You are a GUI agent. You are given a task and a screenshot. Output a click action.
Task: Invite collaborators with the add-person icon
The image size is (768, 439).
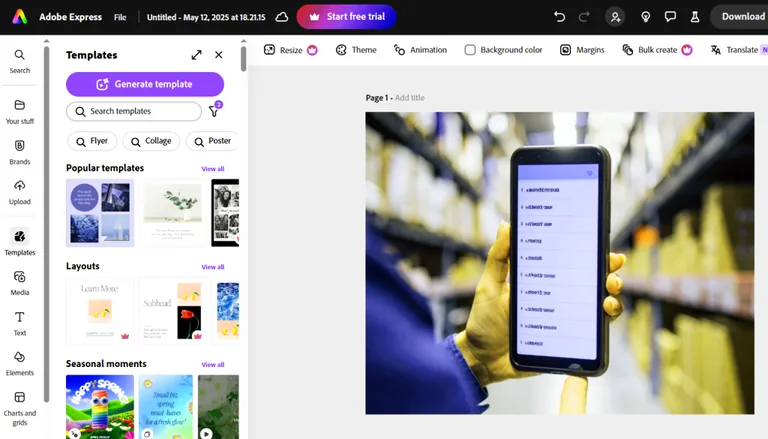(x=615, y=17)
